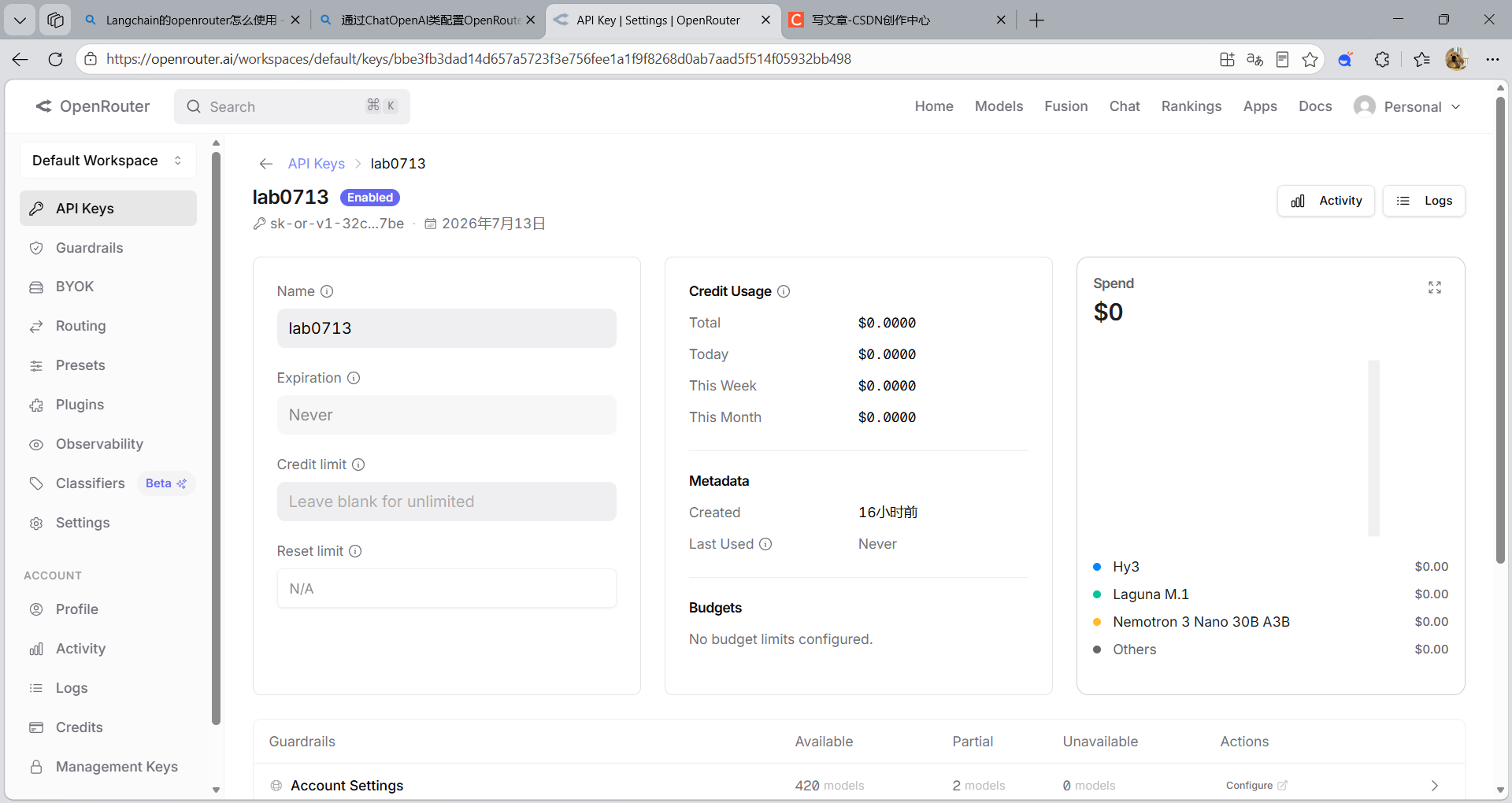Viewport: 1512px width, 803px height.
Task: Open the translate page icon
Action: pyautogui.click(x=1255, y=59)
